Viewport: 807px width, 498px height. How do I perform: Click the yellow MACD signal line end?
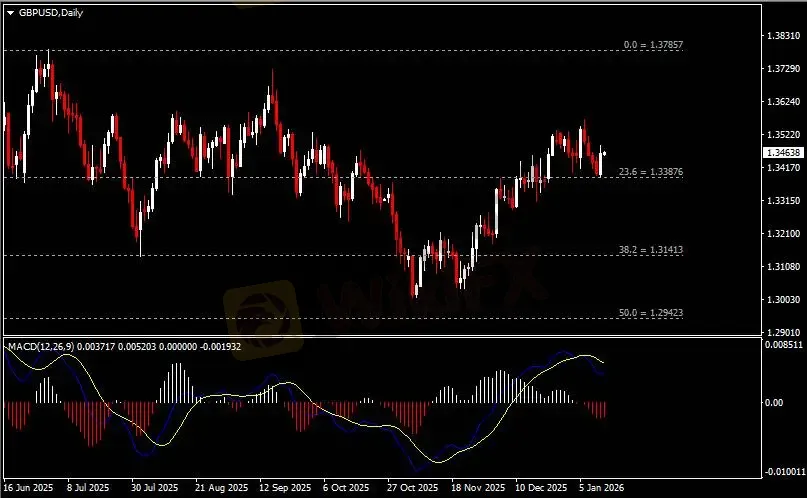[604, 362]
